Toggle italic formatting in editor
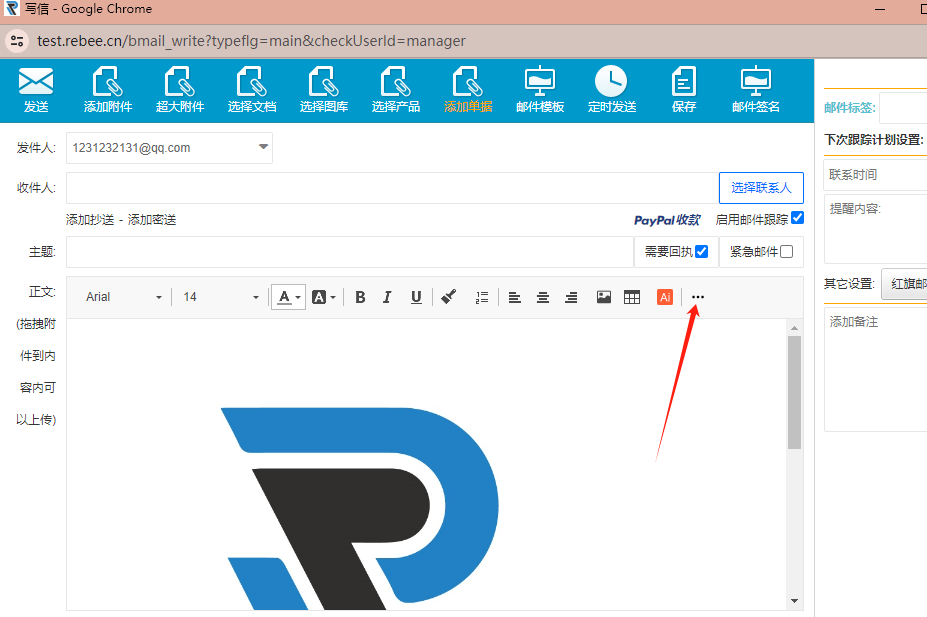This screenshot has width=927, height=617. click(387, 297)
